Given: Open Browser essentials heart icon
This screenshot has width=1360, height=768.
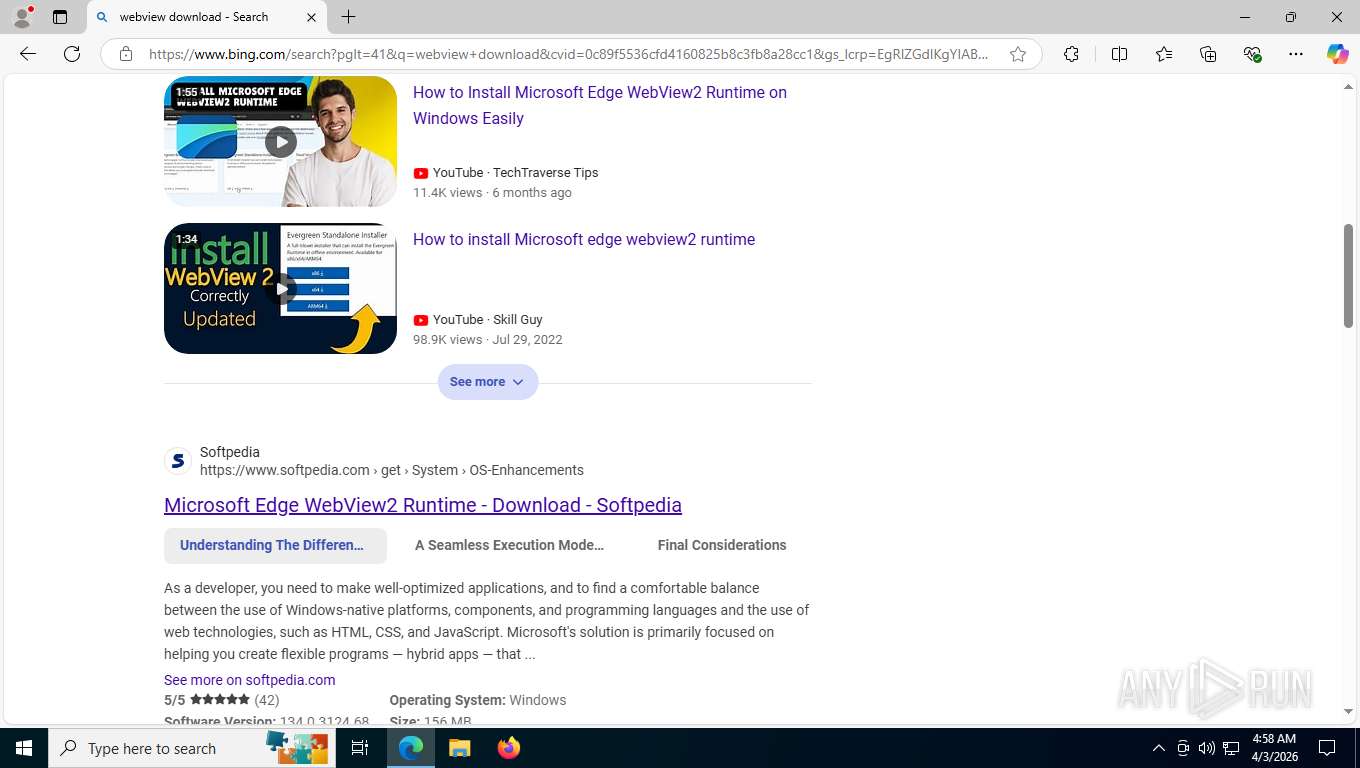Looking at the screenshot, I should tap(1252, 54).
